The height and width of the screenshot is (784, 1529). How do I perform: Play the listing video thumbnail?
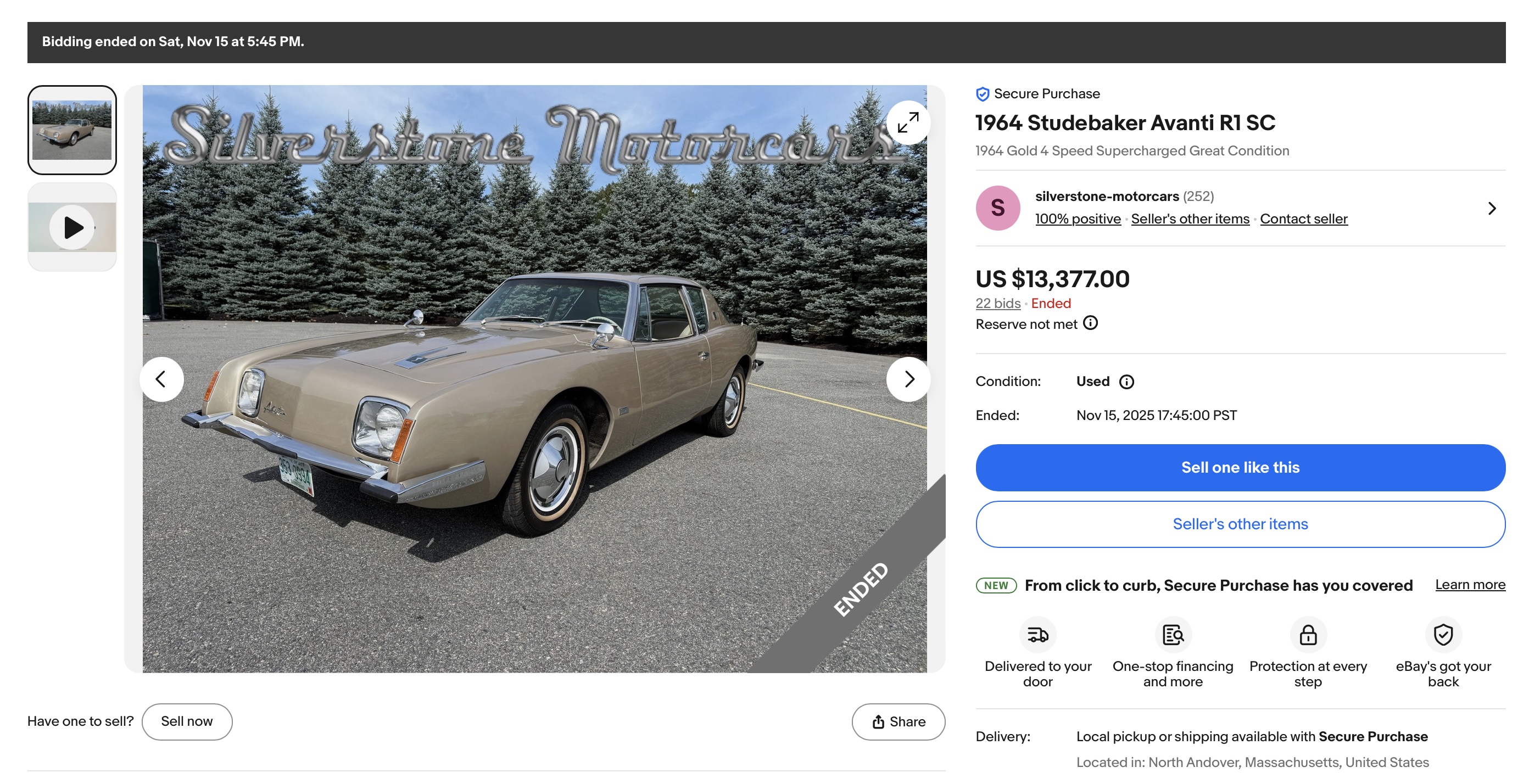tap(72, 227)
